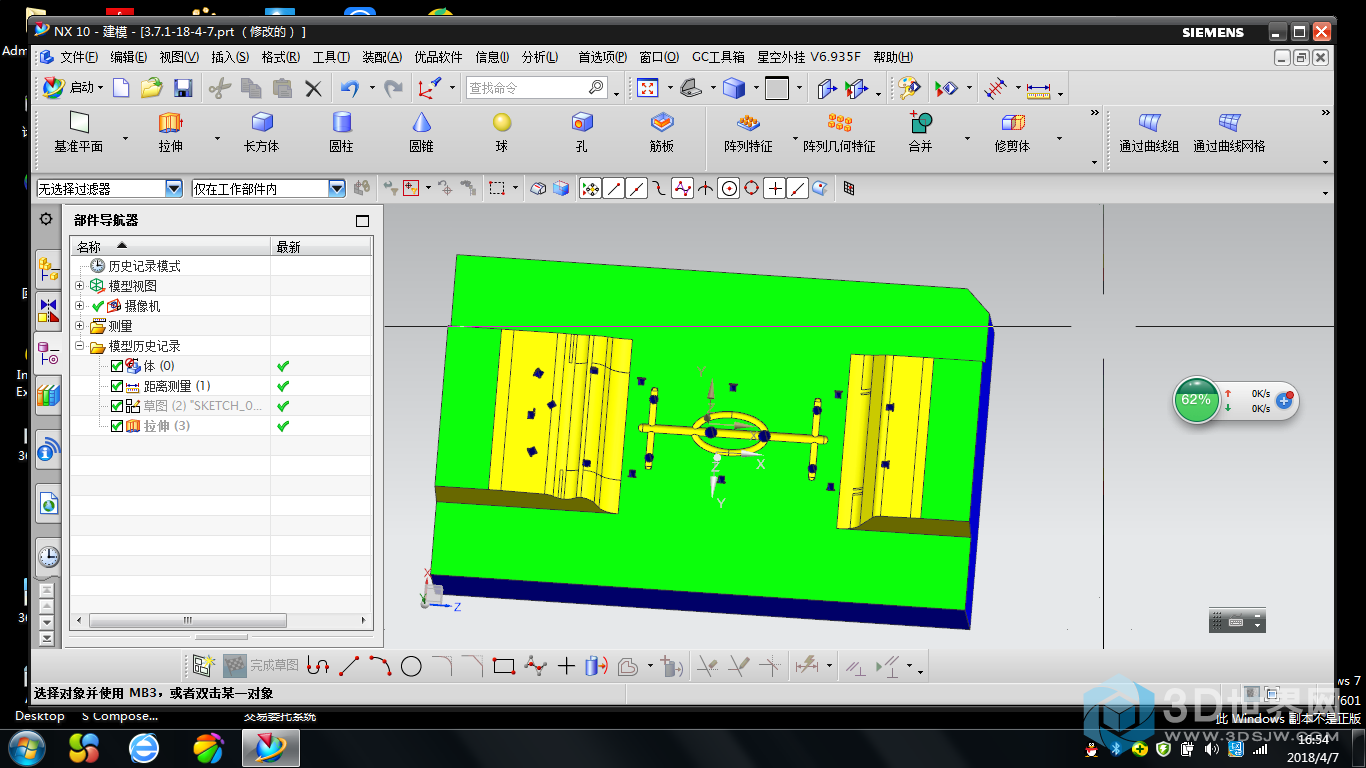1366x768 pixels.
Task: Click the undo arrow icon
Action: [349, 88]
